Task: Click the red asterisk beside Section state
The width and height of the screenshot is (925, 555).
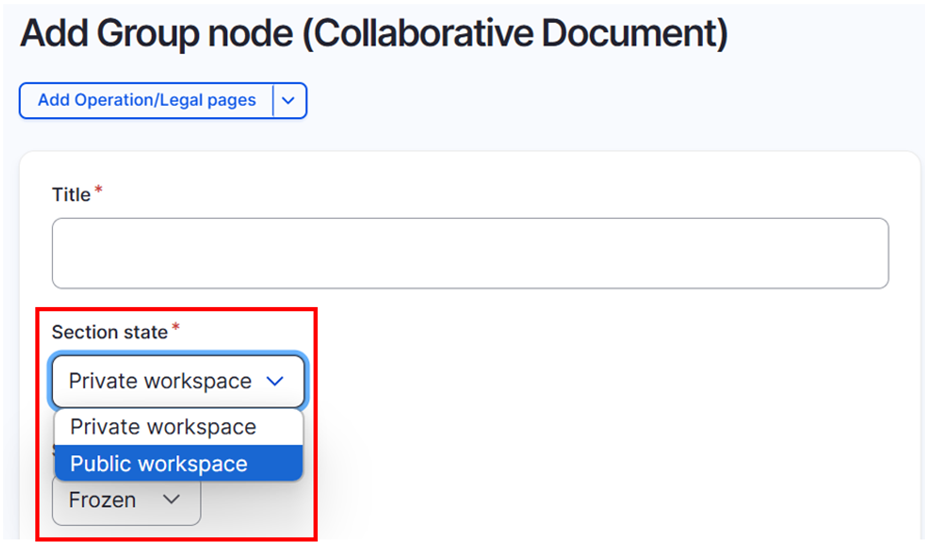Action: tap(176, 328)
